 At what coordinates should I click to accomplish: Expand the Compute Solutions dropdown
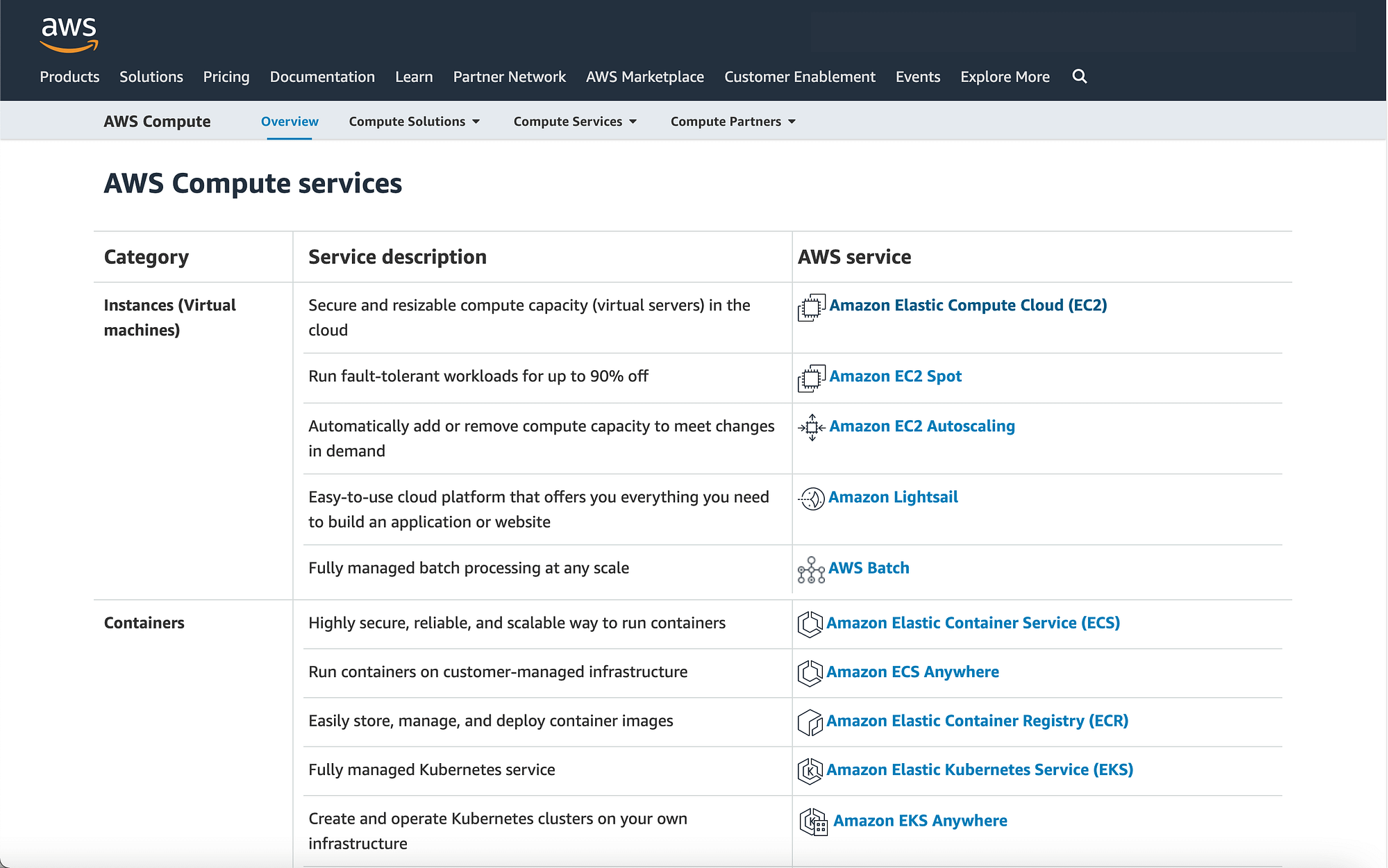click(415, 122)
